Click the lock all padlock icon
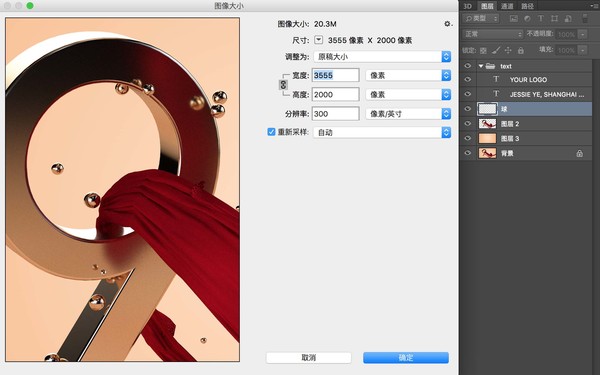Screen dimensions: 600x375 point(520,50)
